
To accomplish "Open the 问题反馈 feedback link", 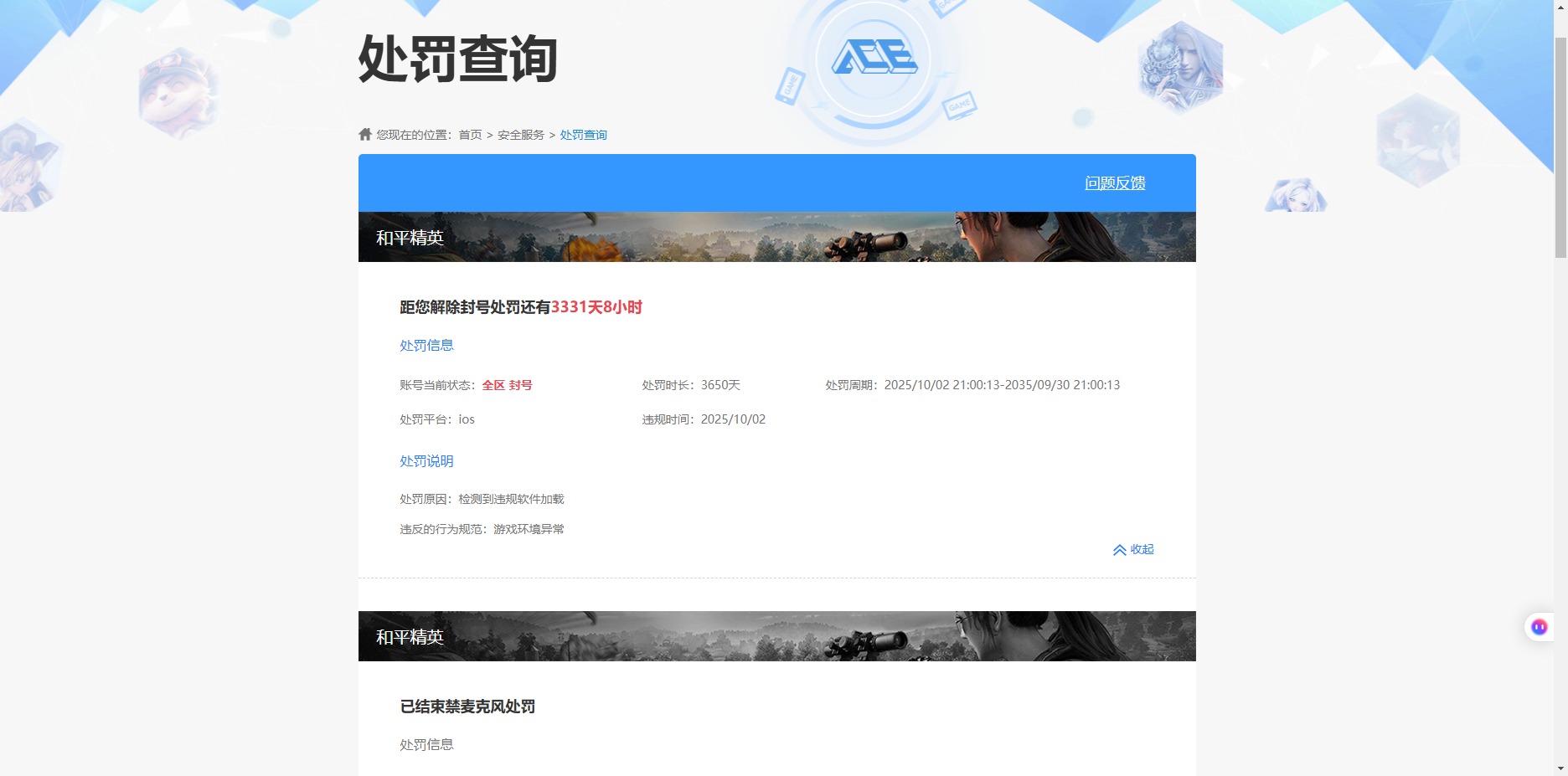I will [1115, 182].
